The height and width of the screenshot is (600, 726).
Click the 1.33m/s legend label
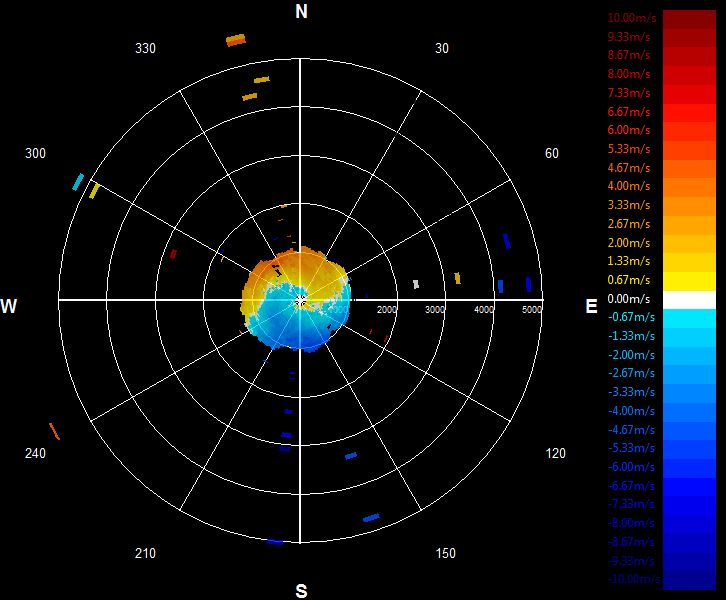[x=629, y=261]
